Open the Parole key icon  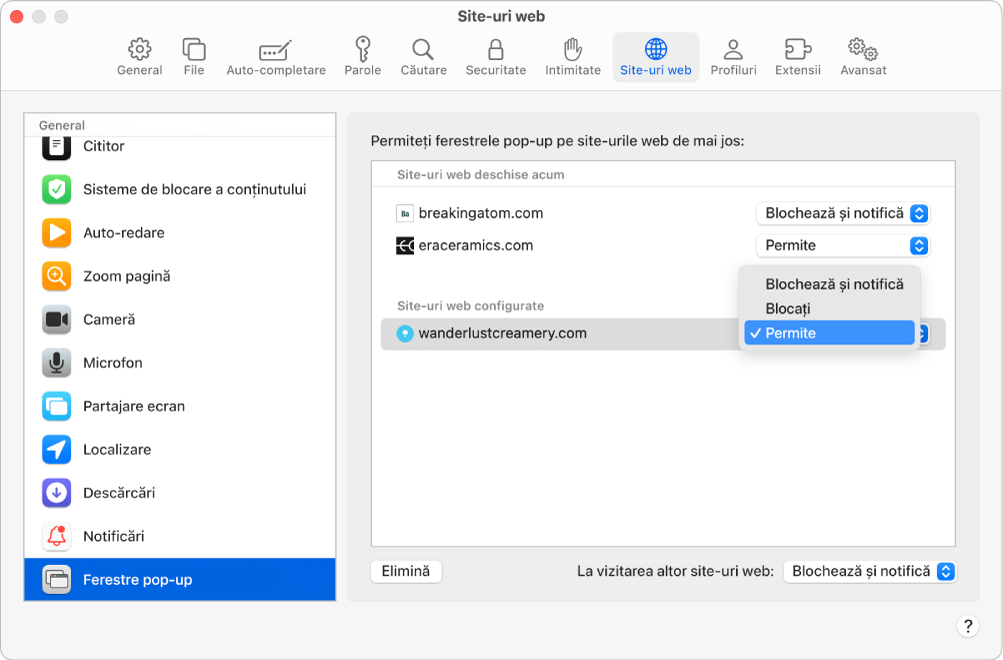click(363, 49)
